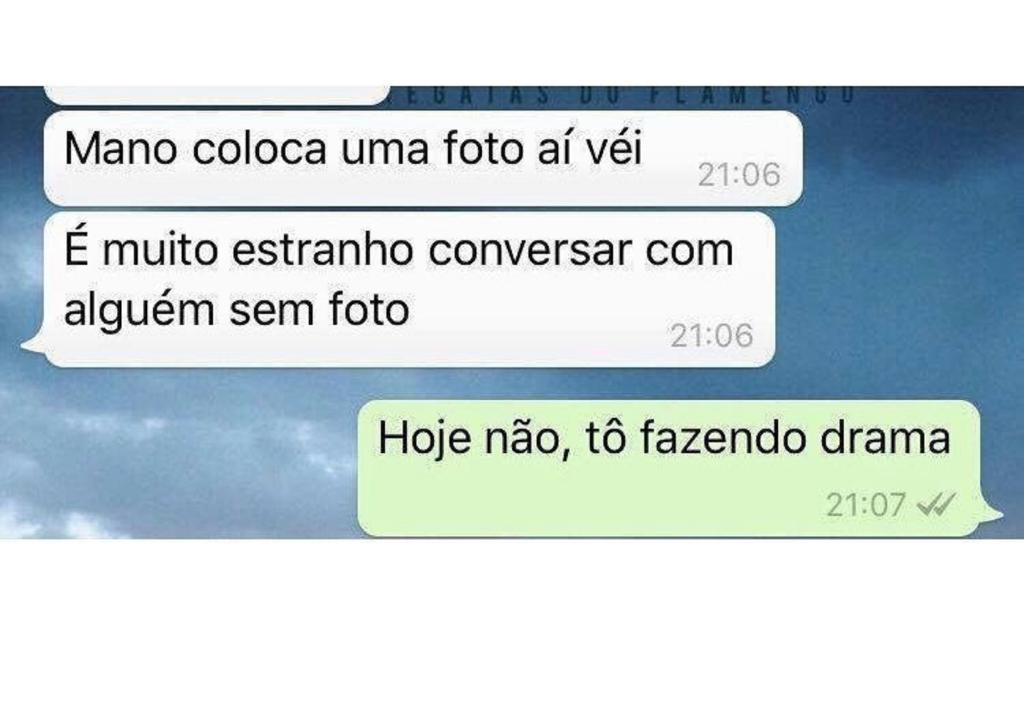Click the word "alguém" in second message
Screen dimensions: 1024x719
click(139, 311)
